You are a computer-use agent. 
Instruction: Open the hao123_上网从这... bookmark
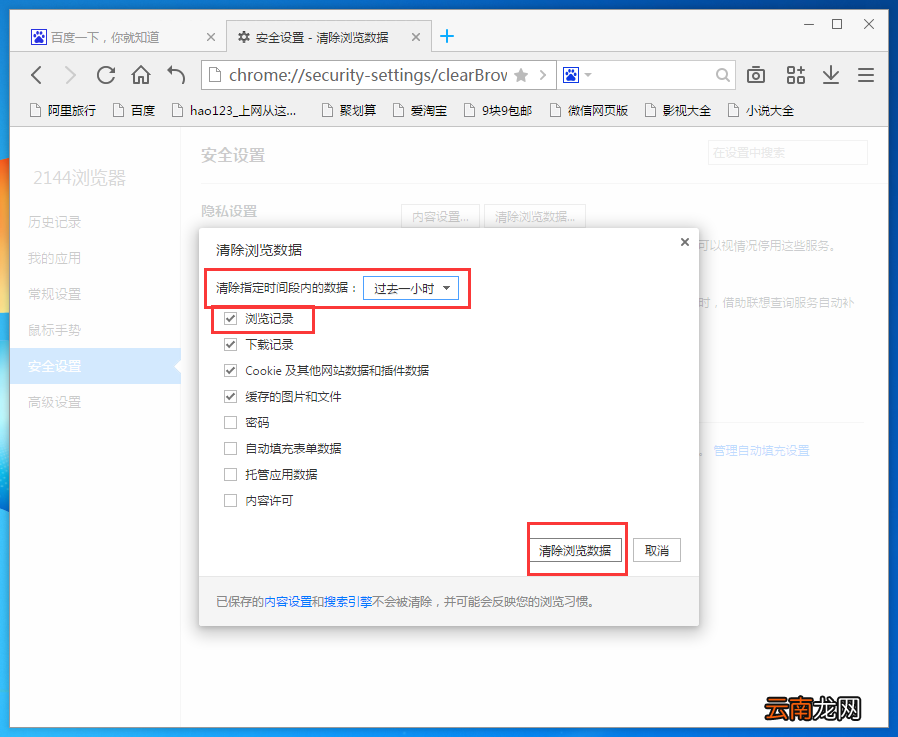coord(234,111)
